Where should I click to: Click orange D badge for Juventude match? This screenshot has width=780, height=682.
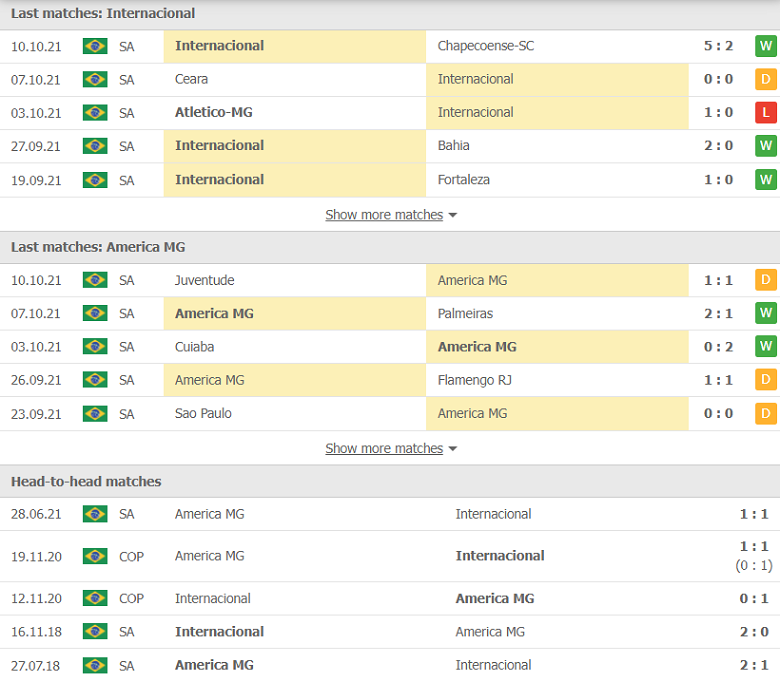(x=766, y=280)
